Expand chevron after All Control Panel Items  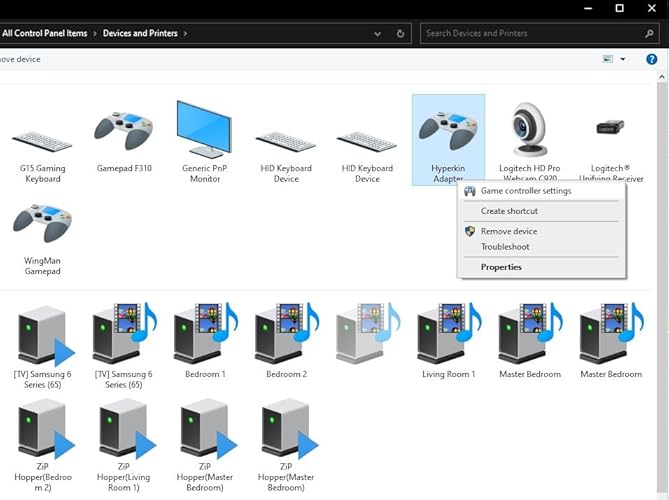pos(95,33)
